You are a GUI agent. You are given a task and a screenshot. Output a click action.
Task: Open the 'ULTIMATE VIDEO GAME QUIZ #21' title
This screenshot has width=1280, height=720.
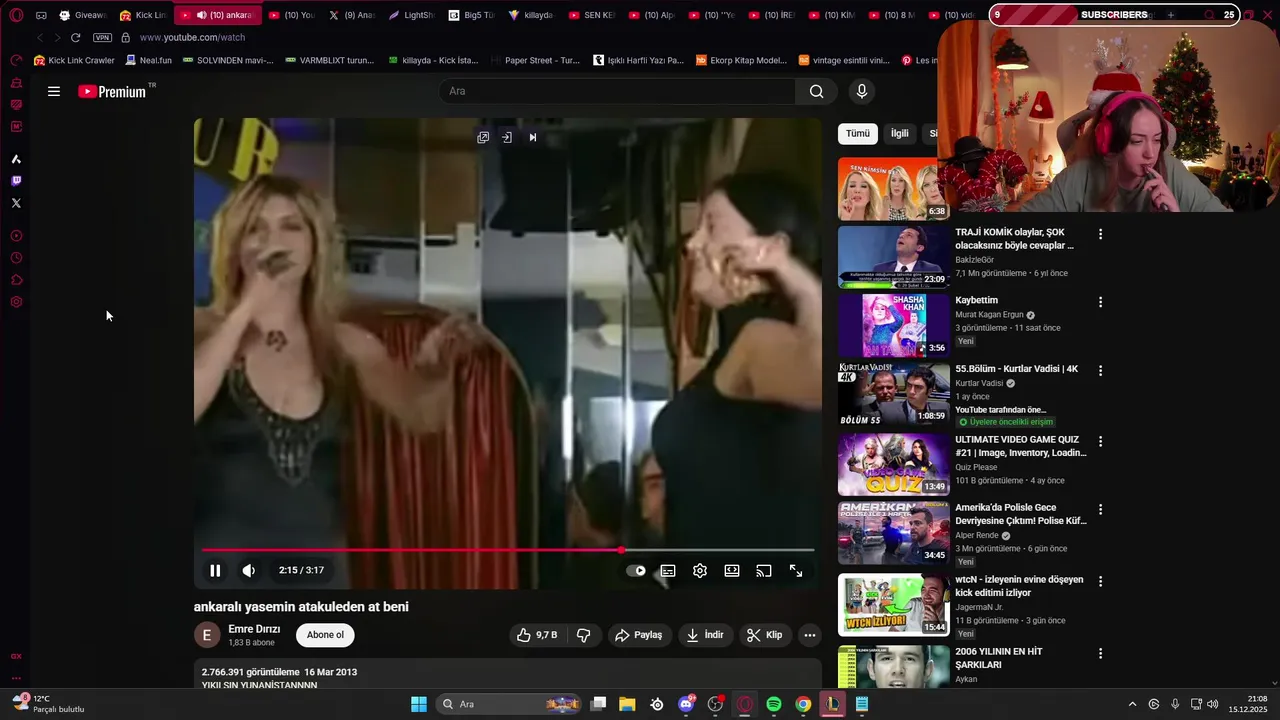[1021, 446]
